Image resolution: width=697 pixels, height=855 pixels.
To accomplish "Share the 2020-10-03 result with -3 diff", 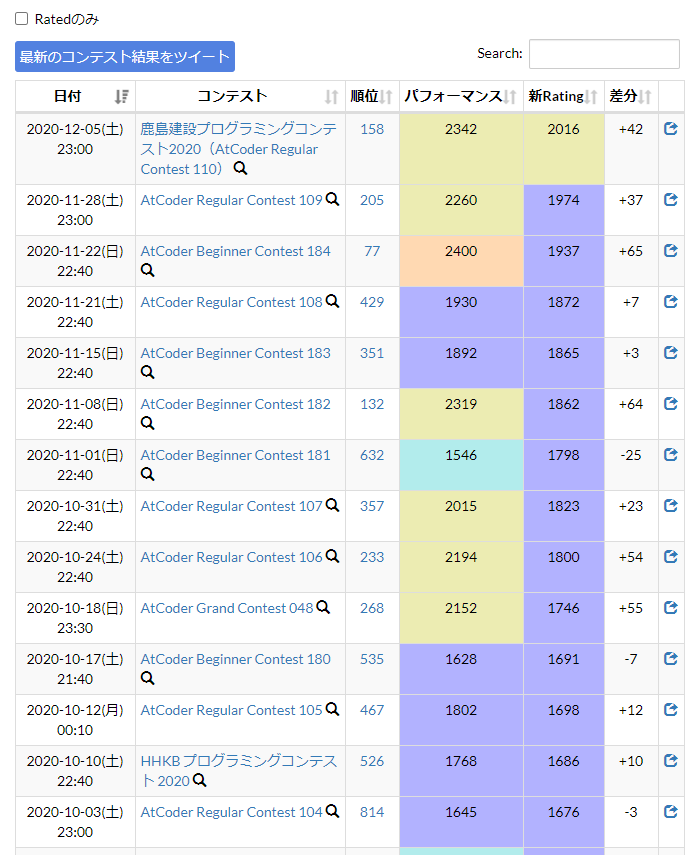I will tap(671, 811).
